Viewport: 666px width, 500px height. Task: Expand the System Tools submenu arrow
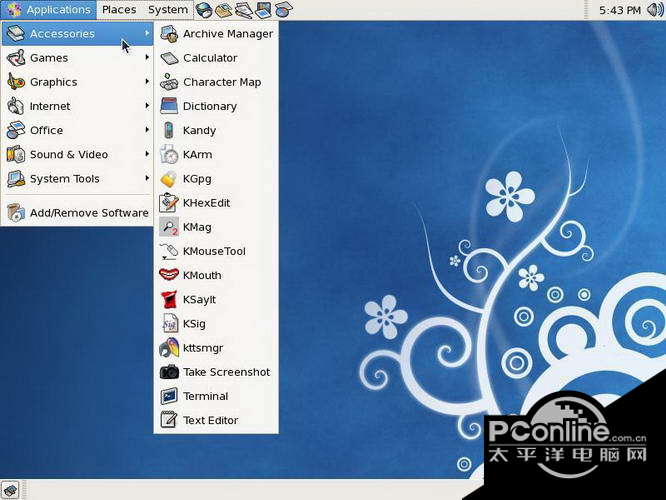pos(147,178)
